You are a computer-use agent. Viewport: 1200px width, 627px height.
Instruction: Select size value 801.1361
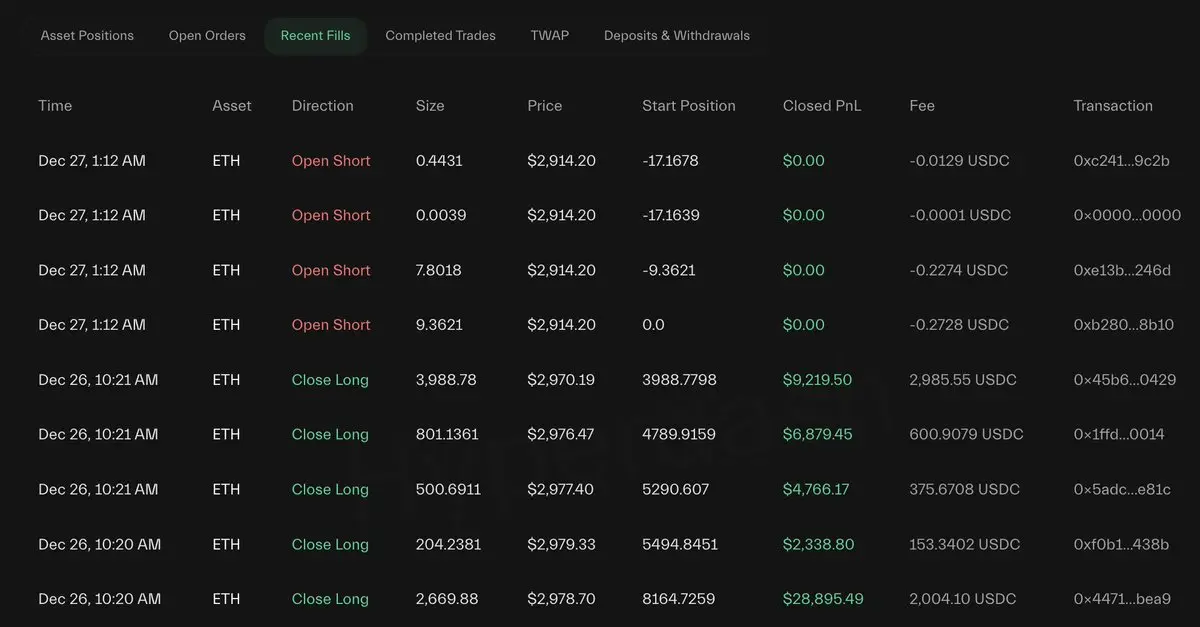point(447,434)
